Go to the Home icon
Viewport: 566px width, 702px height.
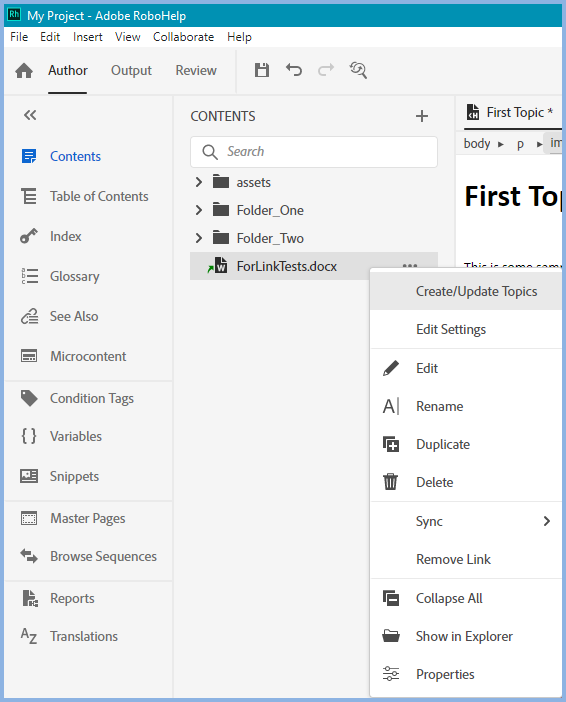pyautogui.click(x=24, y=71)
